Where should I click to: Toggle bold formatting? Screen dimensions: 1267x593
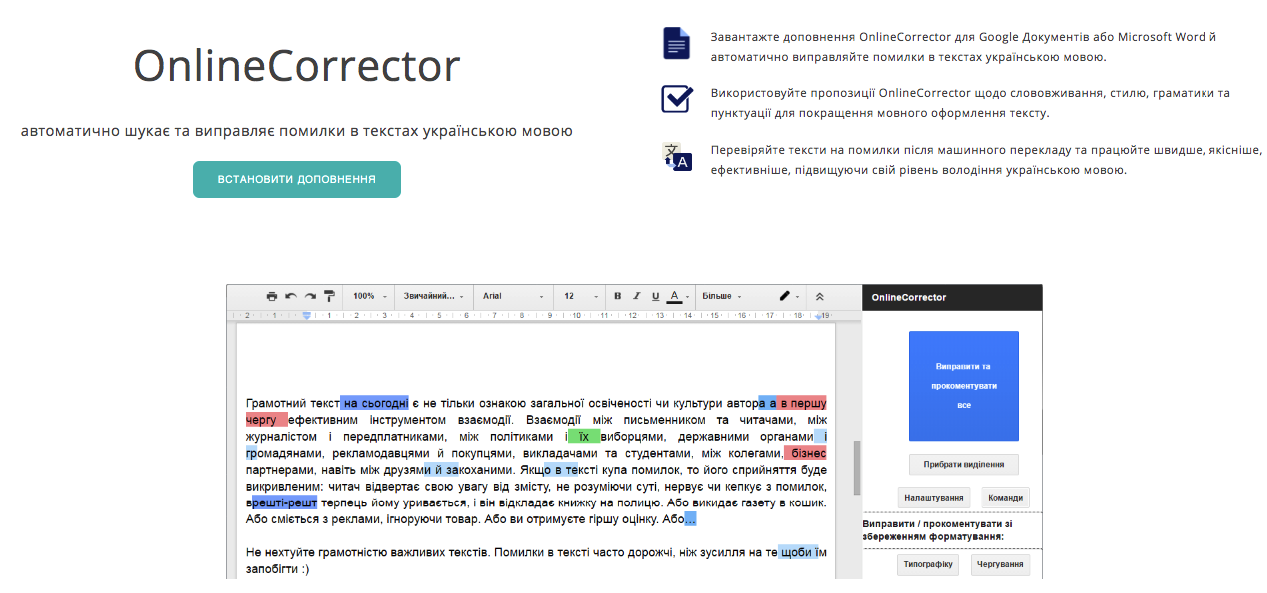[x=617, y=296]
